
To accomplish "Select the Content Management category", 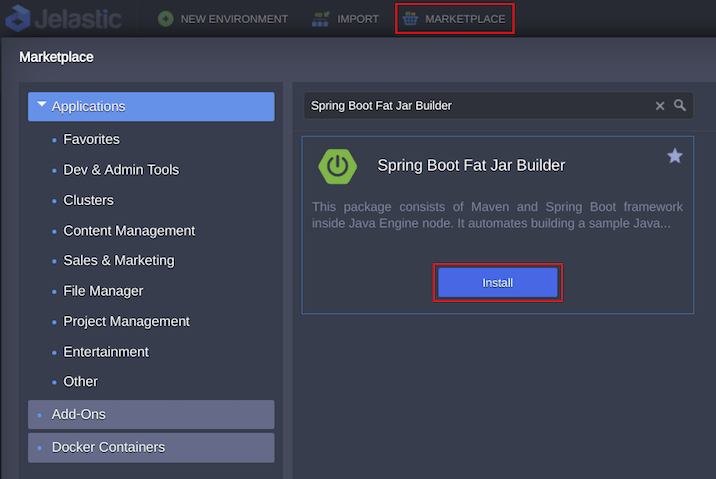I will (129, 231).
